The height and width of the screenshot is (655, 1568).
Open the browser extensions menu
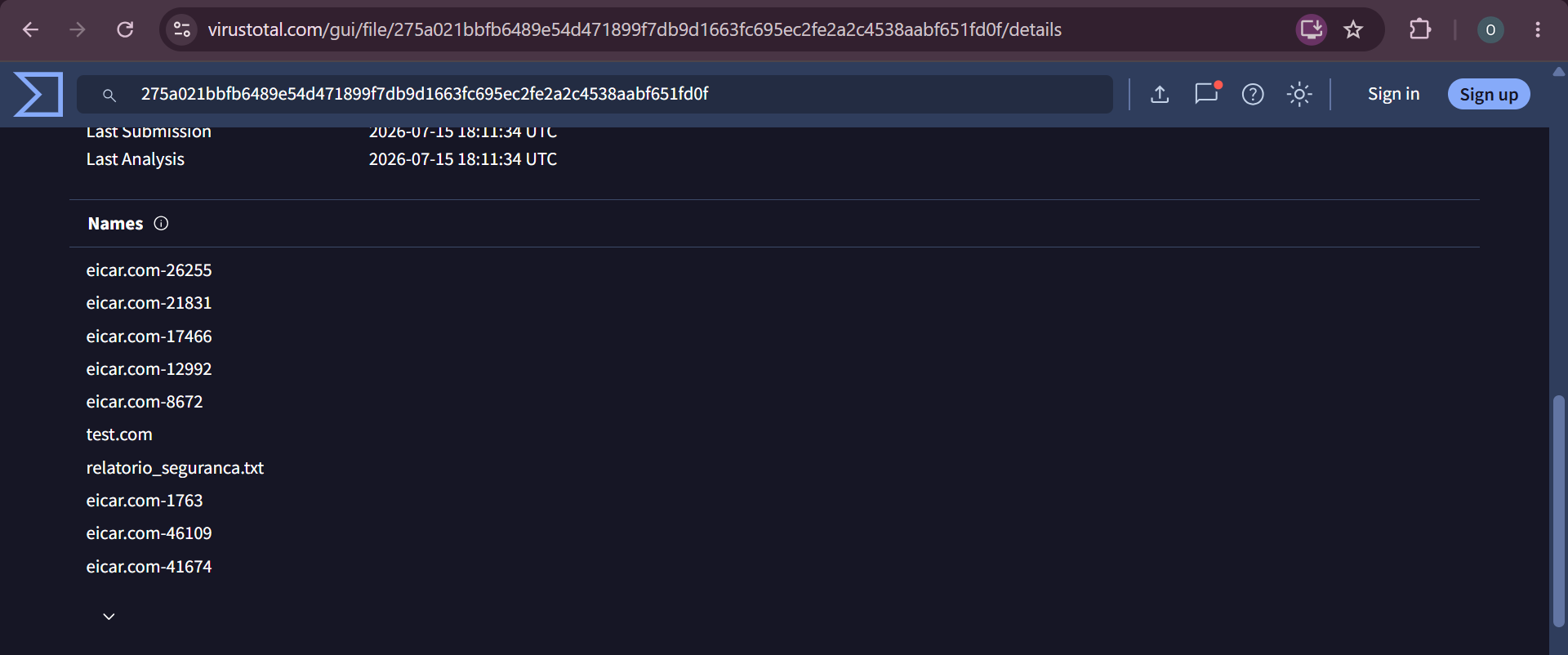click(1420, 29)
